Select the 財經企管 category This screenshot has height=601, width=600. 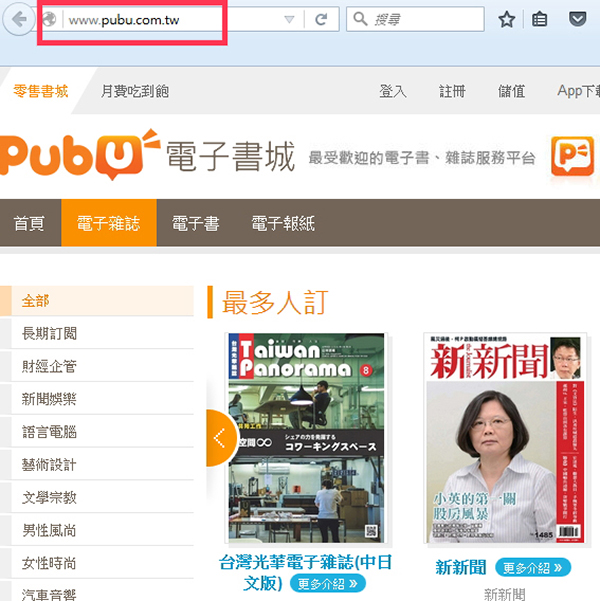tap(97, 366)
